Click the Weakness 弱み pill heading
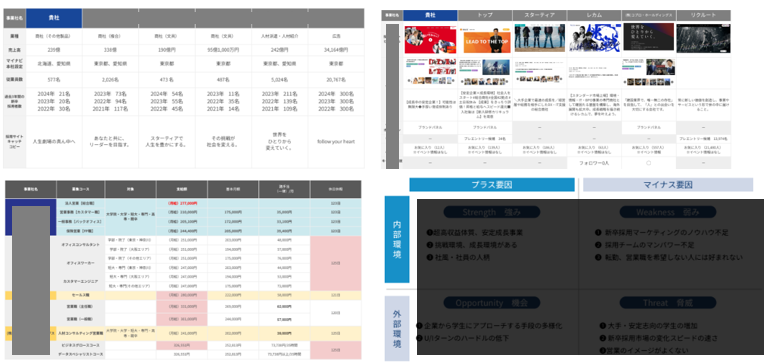The height and width of the screenshot is (363, 772). tap(668, 212)
